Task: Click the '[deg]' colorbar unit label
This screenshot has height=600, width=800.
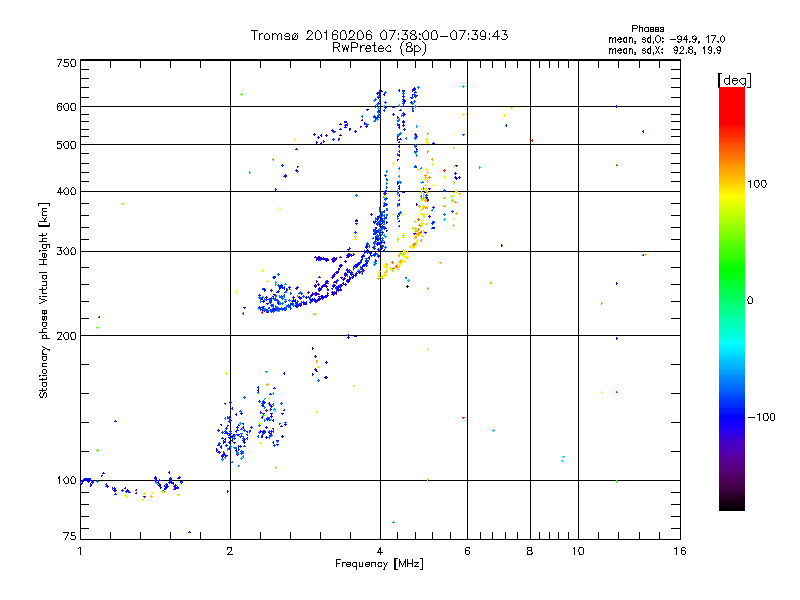Action: tap(734, 80)
